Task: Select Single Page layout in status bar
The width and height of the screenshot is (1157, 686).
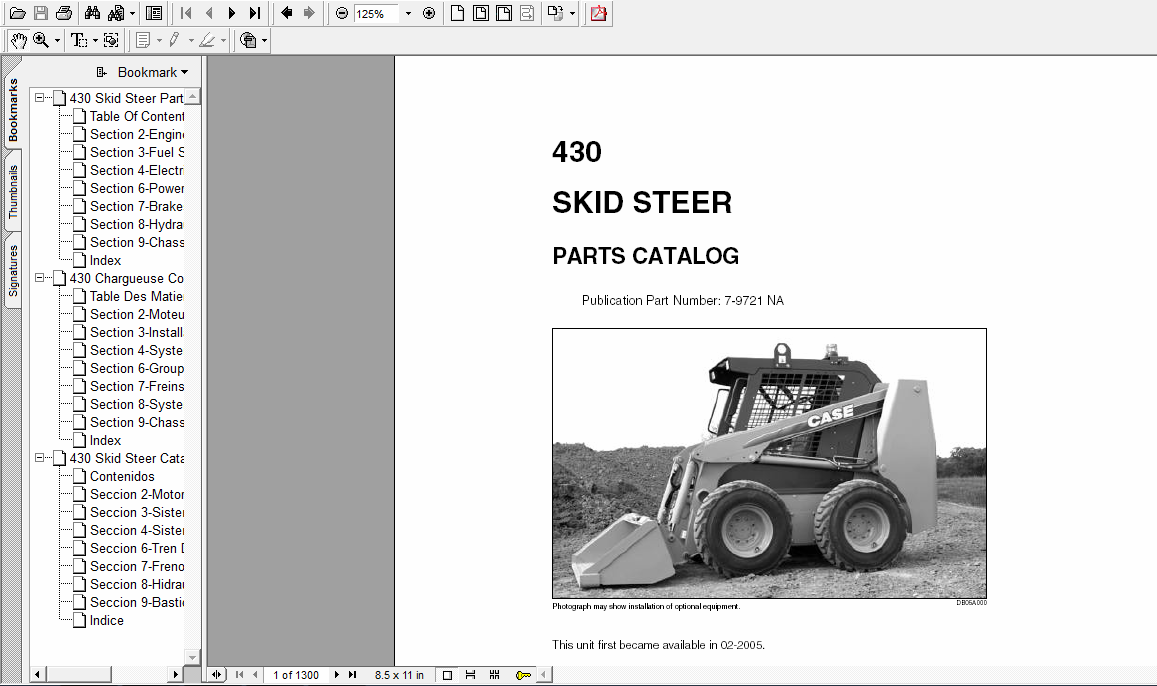Action: (447, 675)
